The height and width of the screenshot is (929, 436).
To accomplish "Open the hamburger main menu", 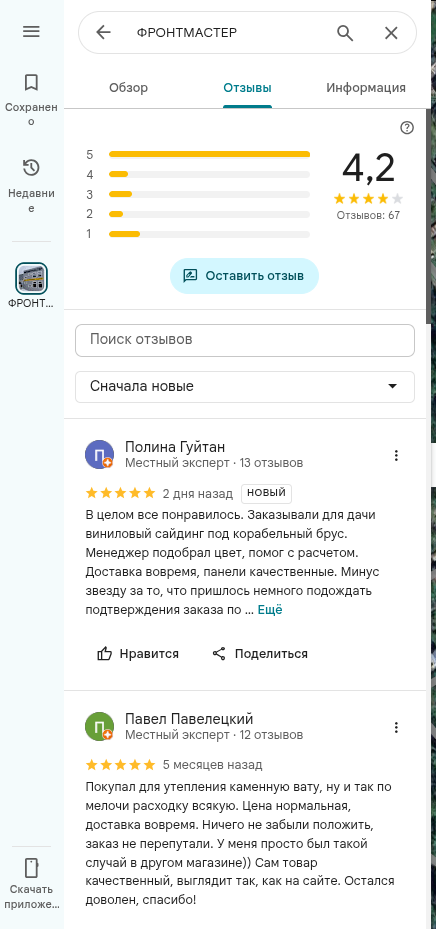I will point(31,31).
